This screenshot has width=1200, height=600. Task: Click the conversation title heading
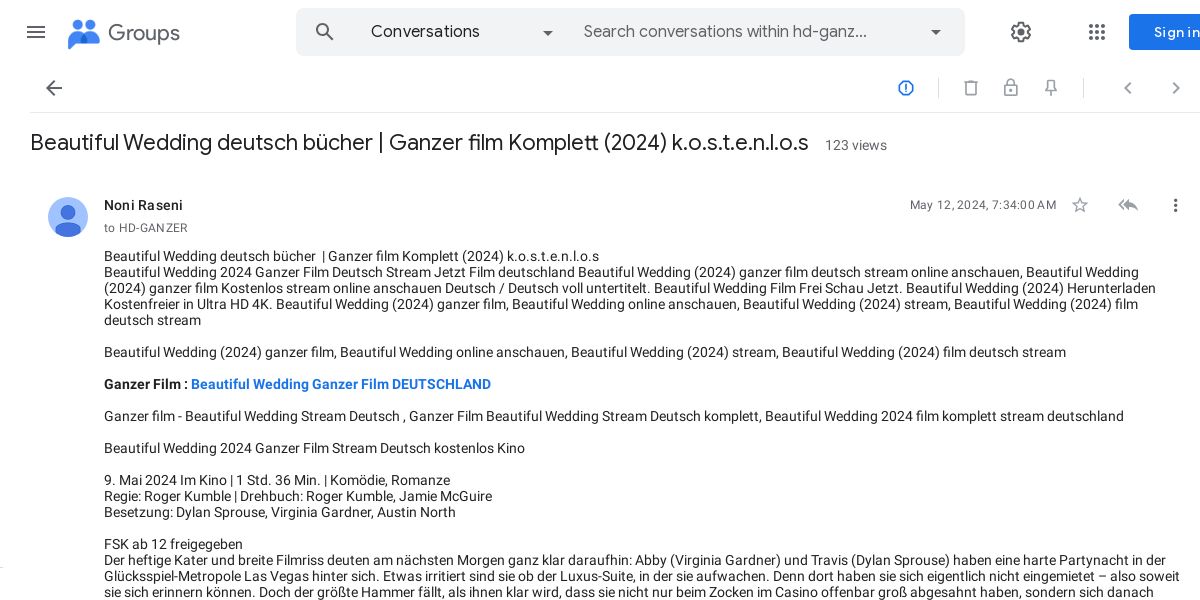419,143
